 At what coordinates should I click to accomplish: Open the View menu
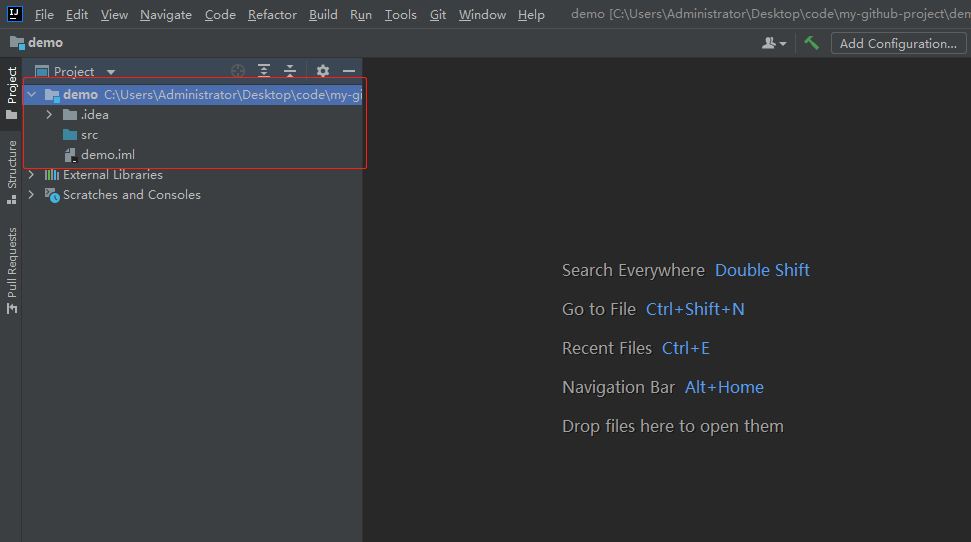click(114, 14)
